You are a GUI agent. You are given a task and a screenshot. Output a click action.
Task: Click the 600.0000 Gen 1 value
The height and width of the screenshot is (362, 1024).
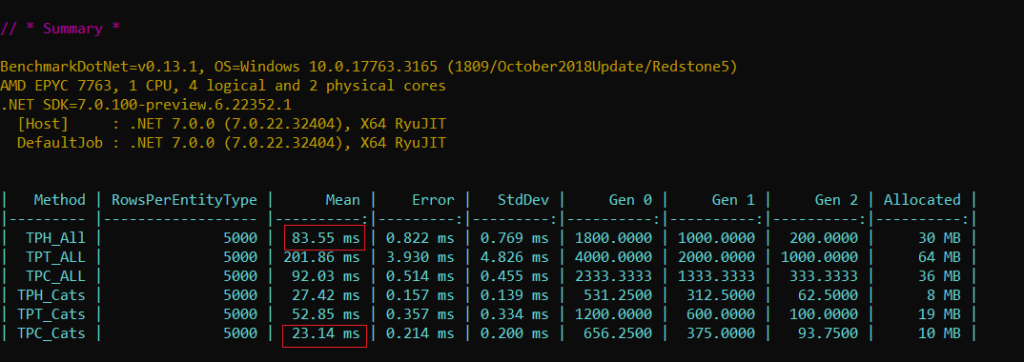tap(721, 314)
